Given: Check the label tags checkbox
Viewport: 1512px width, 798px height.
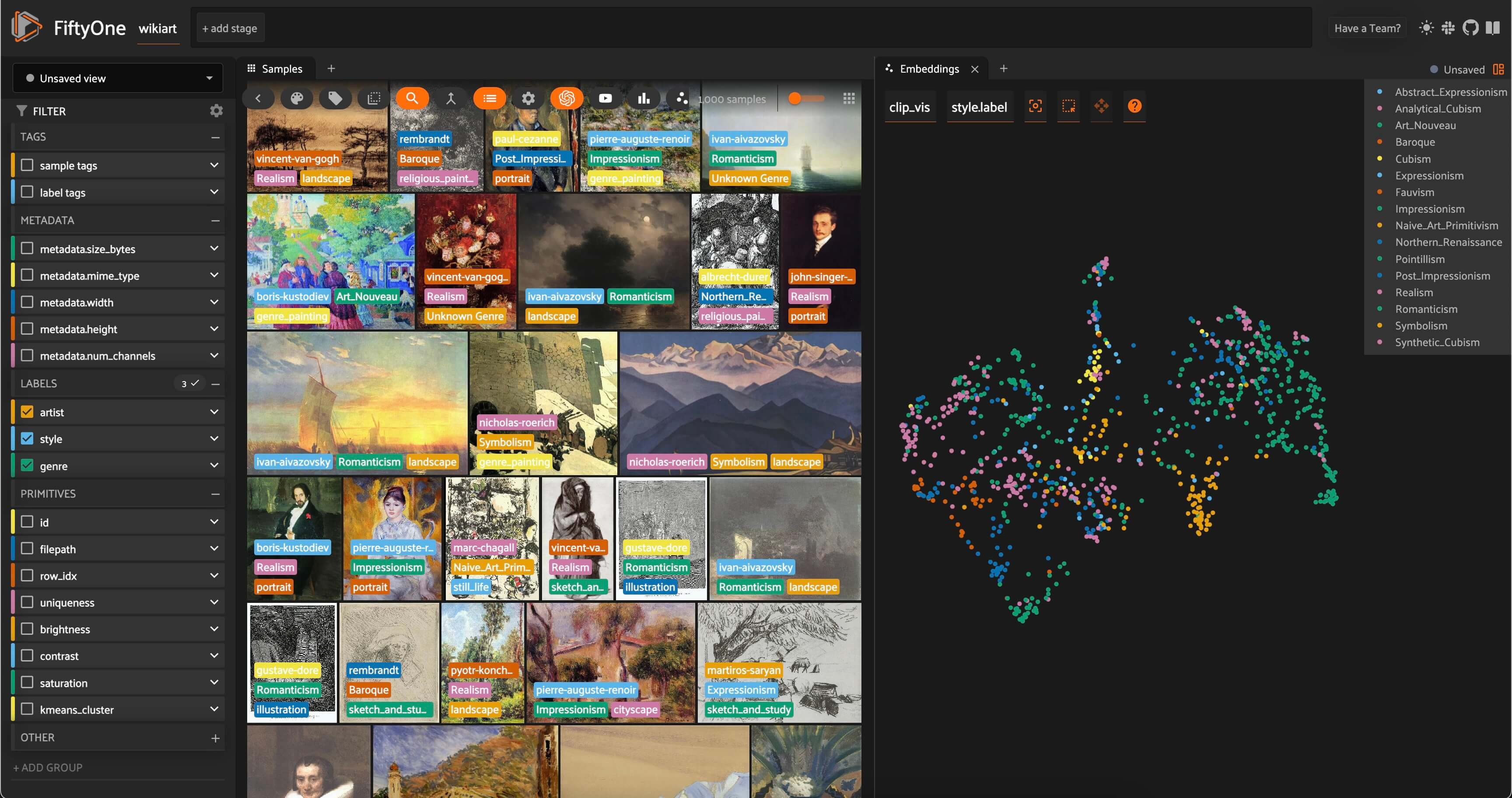Looking at the screenshot, I should click(x=27, y=192).
